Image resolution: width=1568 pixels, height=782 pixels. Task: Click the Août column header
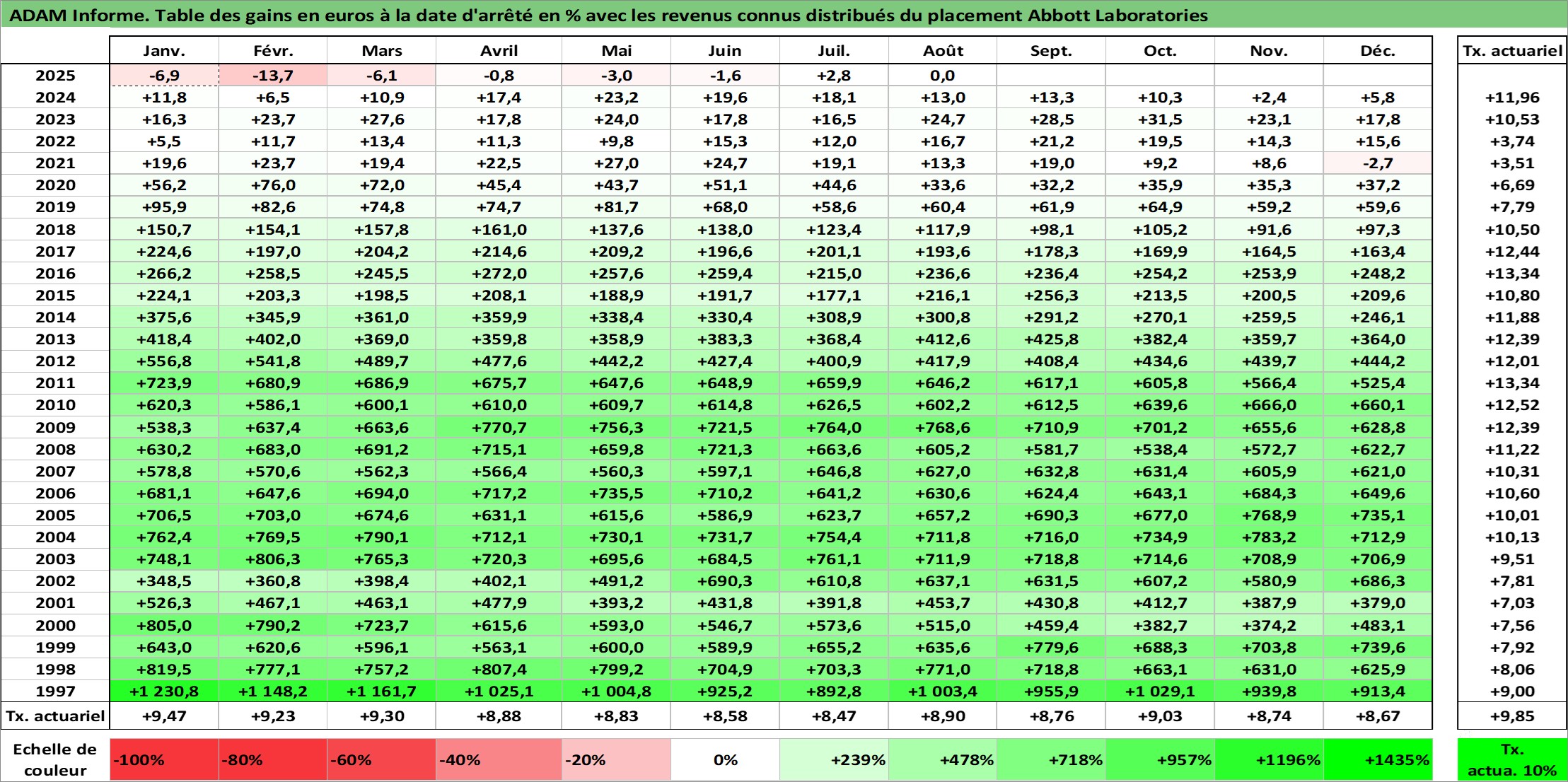943,50
